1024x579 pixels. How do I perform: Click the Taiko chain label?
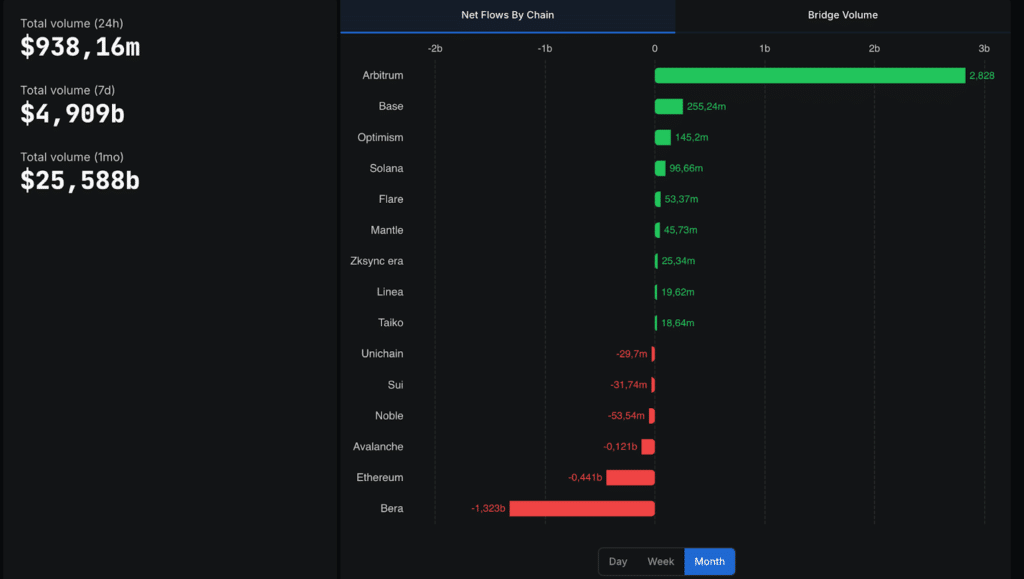391,322
